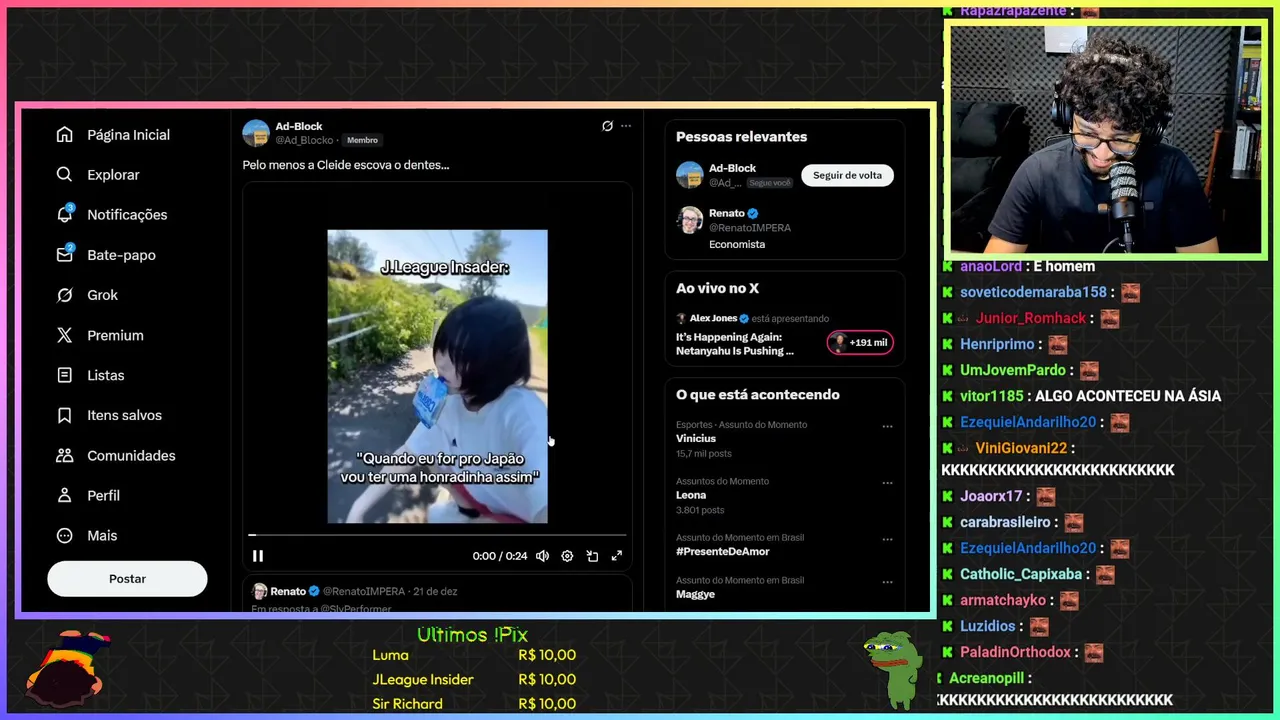Click the Pepe frog overlay image
The height and width of the screenshot is (720, 1280).
[x=893, y=670]
